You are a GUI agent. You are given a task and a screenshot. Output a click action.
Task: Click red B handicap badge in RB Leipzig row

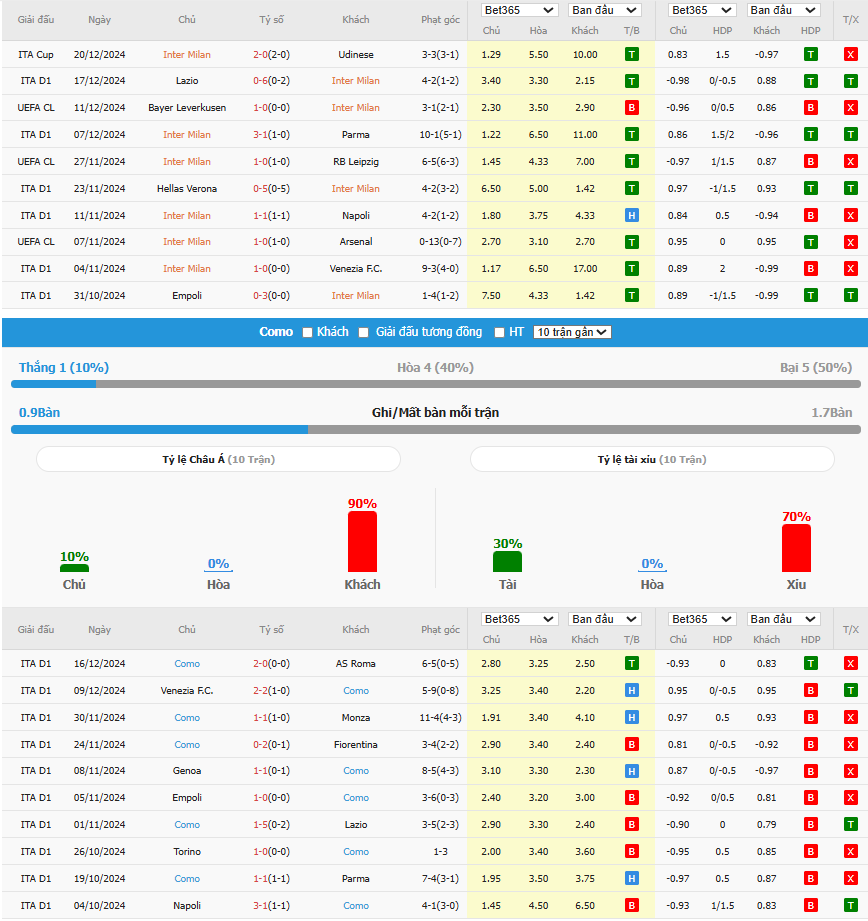click(810, 162)
